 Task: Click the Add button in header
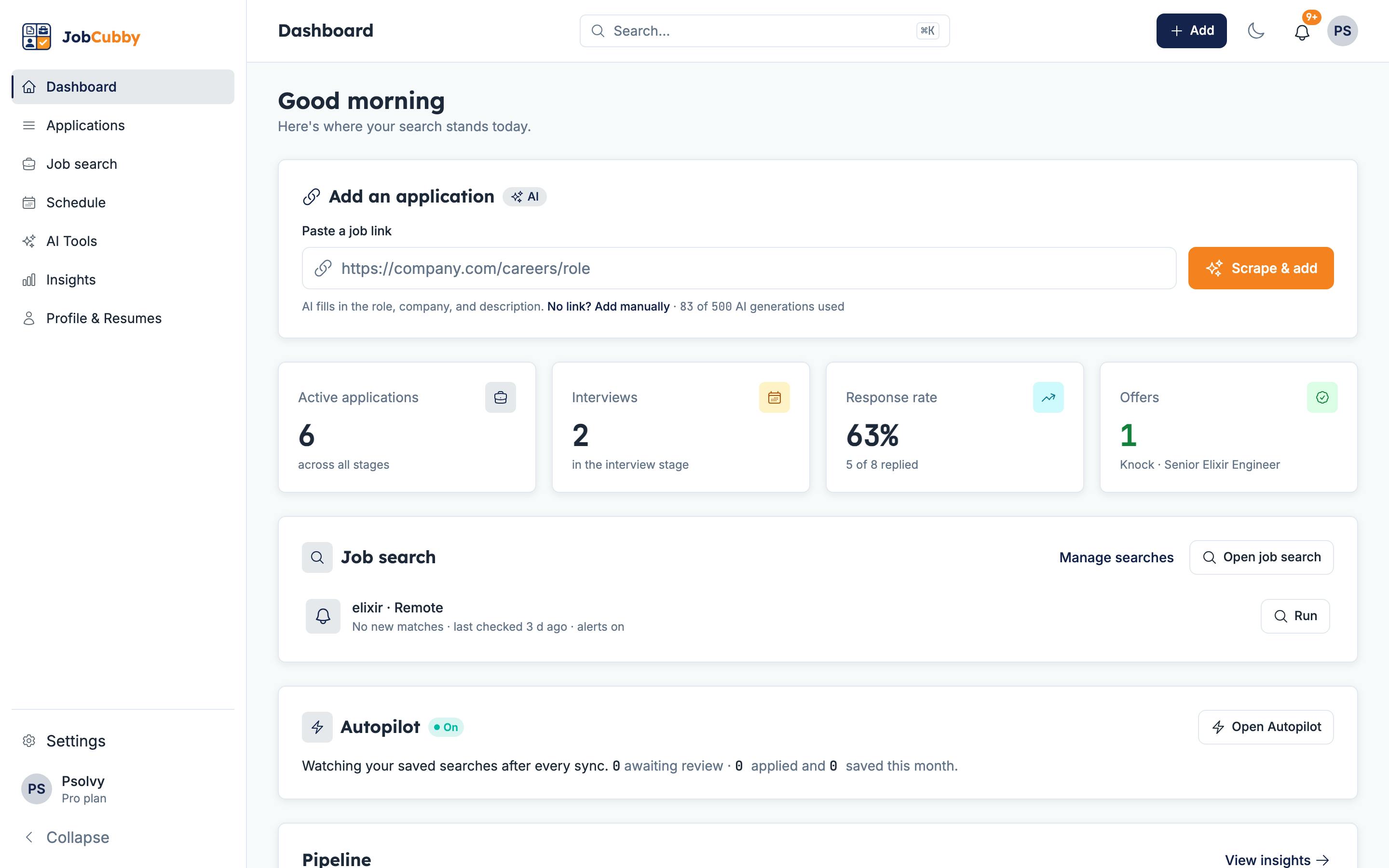pyautogui.click(x=1191, y=31)
